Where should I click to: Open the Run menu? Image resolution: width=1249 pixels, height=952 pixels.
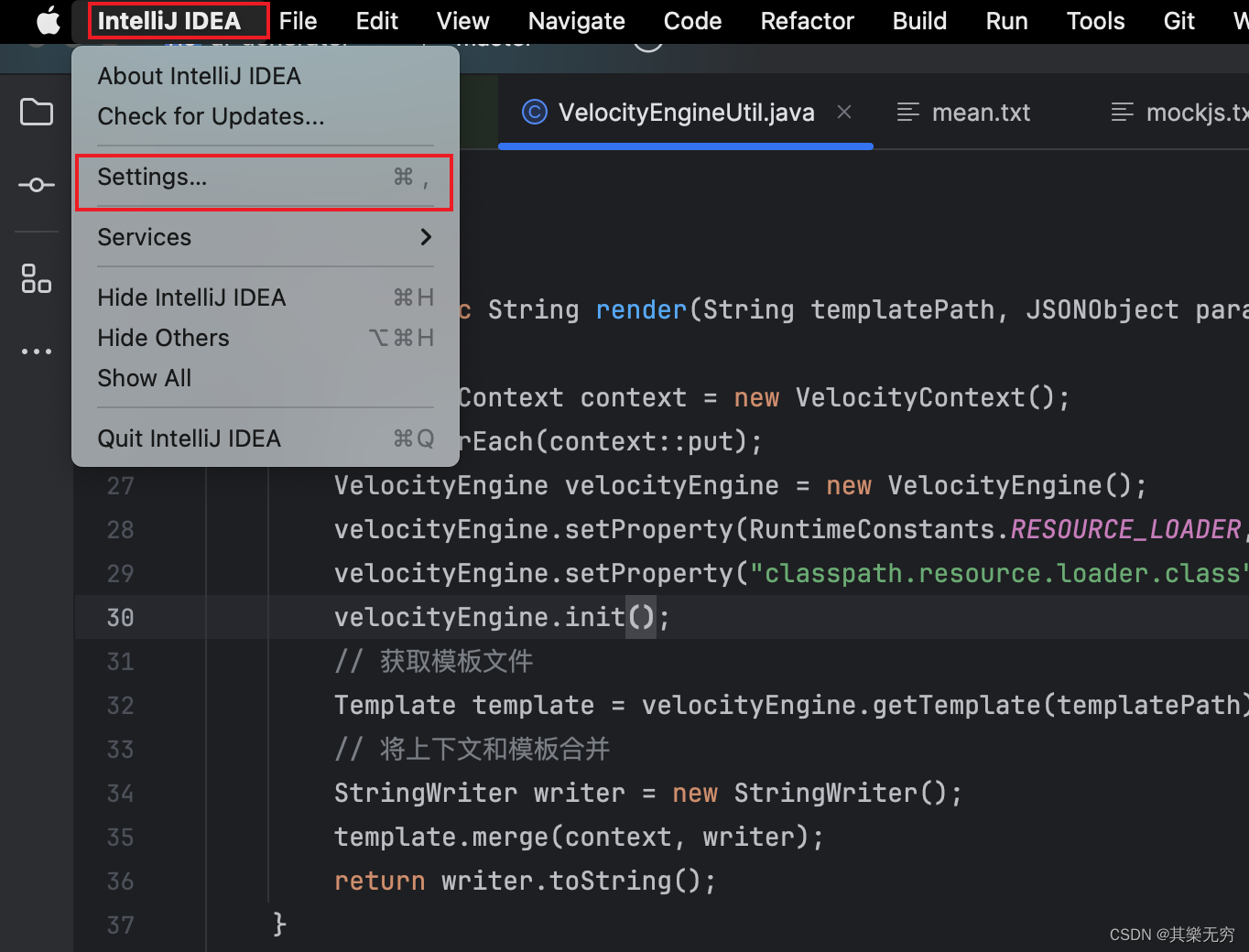click(1006, 20)
